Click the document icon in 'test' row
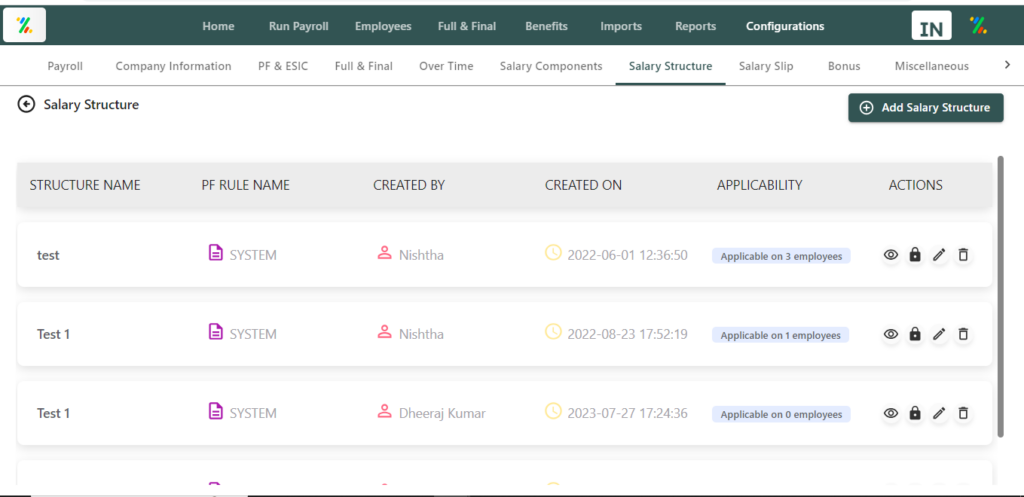The height and width of the screenshot is (497, 1024). click(x=215, y=253)
